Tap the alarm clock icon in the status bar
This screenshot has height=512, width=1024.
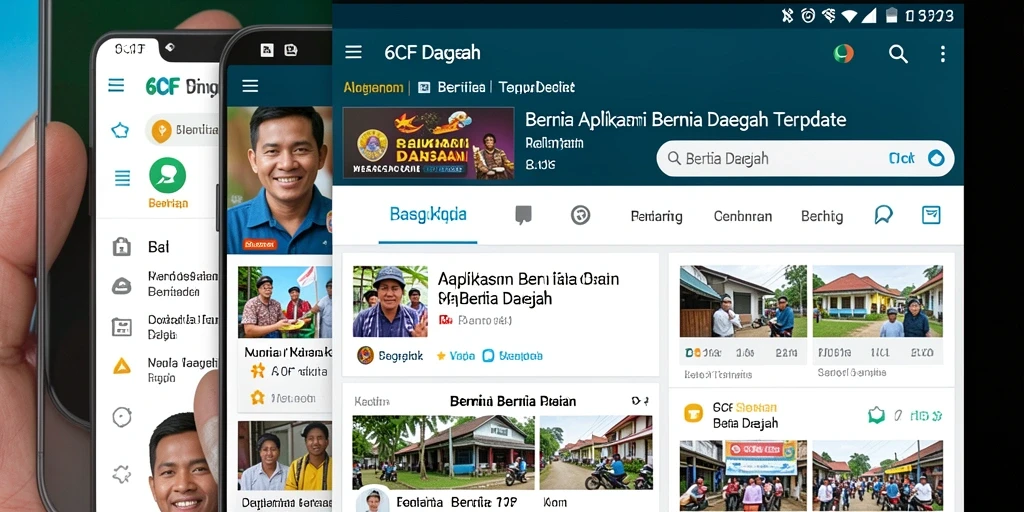(808, 15)
